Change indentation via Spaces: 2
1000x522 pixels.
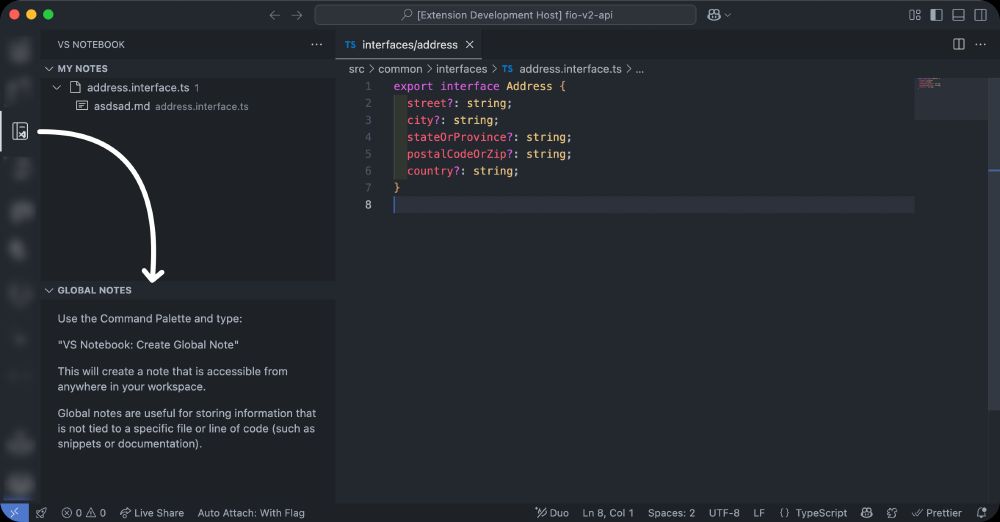click(671, 512)
